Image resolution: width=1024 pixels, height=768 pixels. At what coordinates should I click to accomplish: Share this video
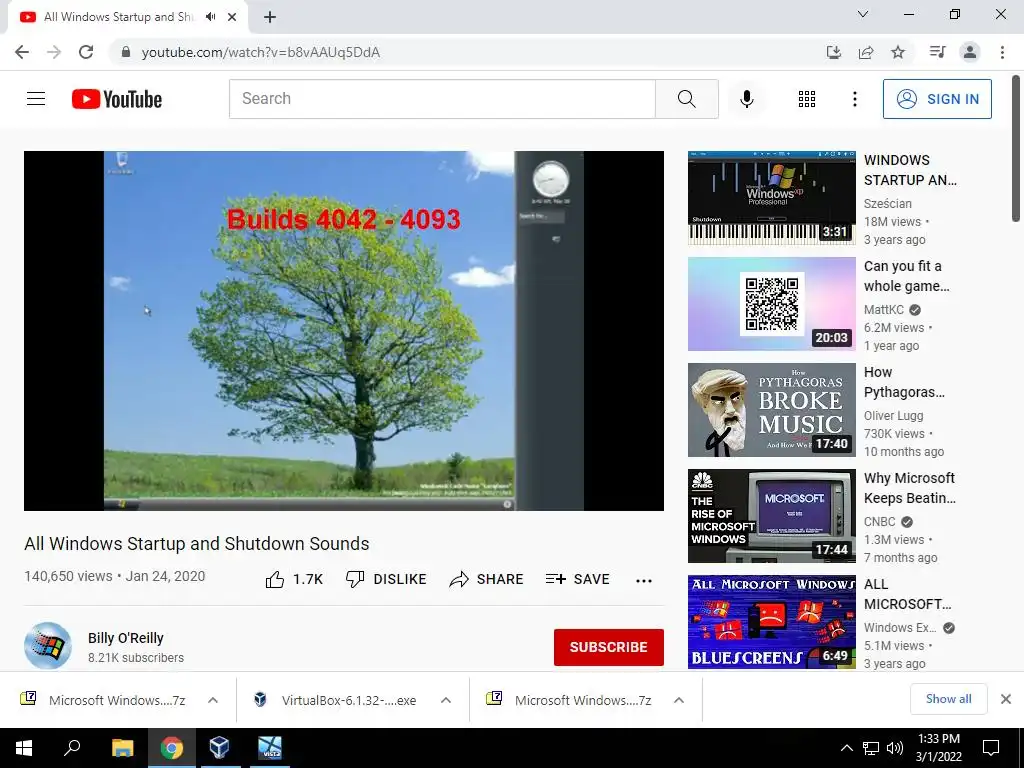487,579
